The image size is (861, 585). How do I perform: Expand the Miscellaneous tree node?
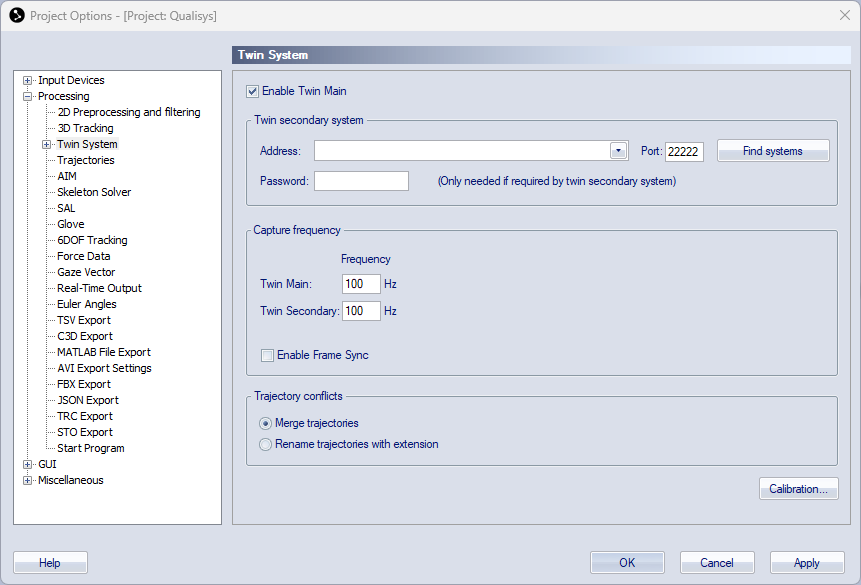tap(28, 481)
